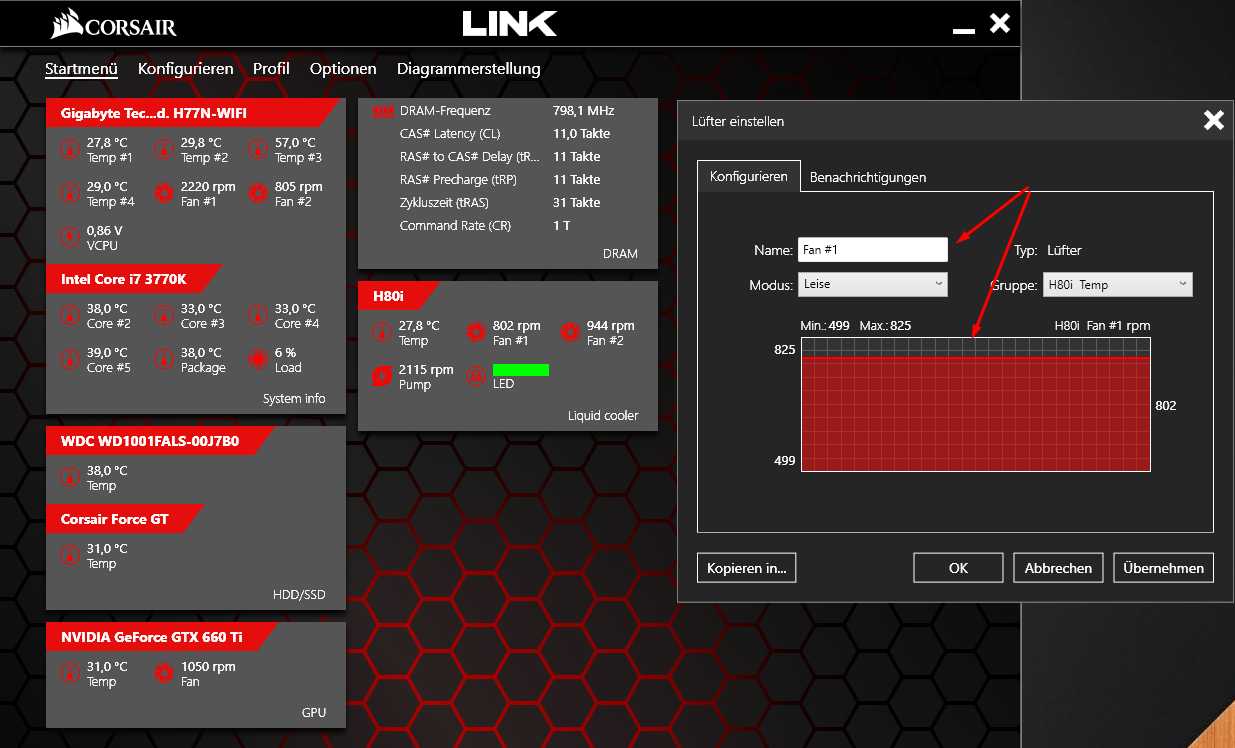This screenshot has width=1235, height=748.
Task: Click the Core #5 temperature icon
Action: 69,360
